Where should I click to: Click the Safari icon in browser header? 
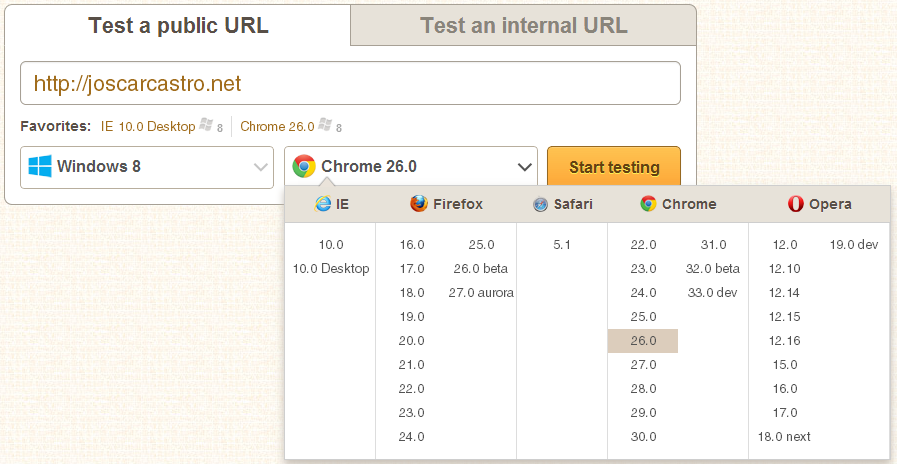[540, 204]
